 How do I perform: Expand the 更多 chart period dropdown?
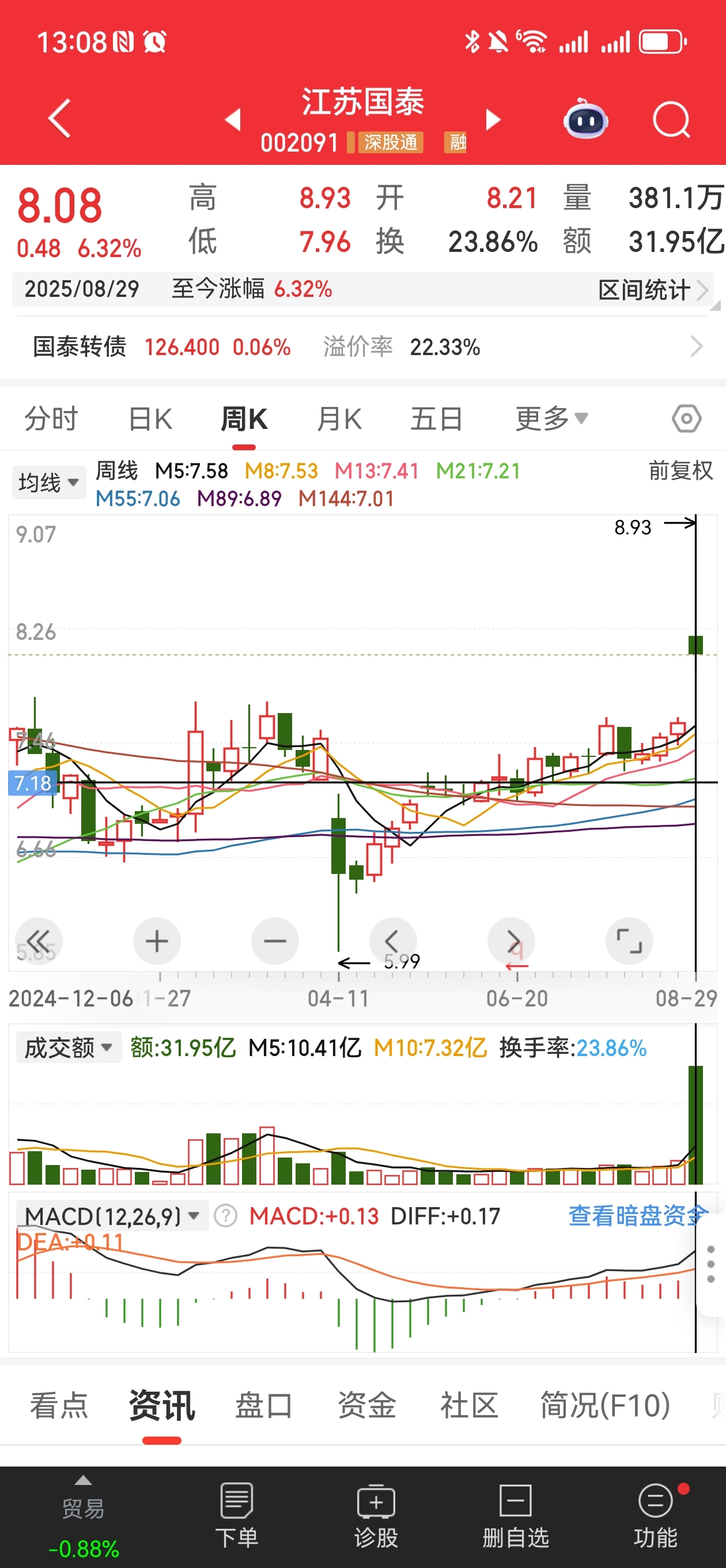551,419
